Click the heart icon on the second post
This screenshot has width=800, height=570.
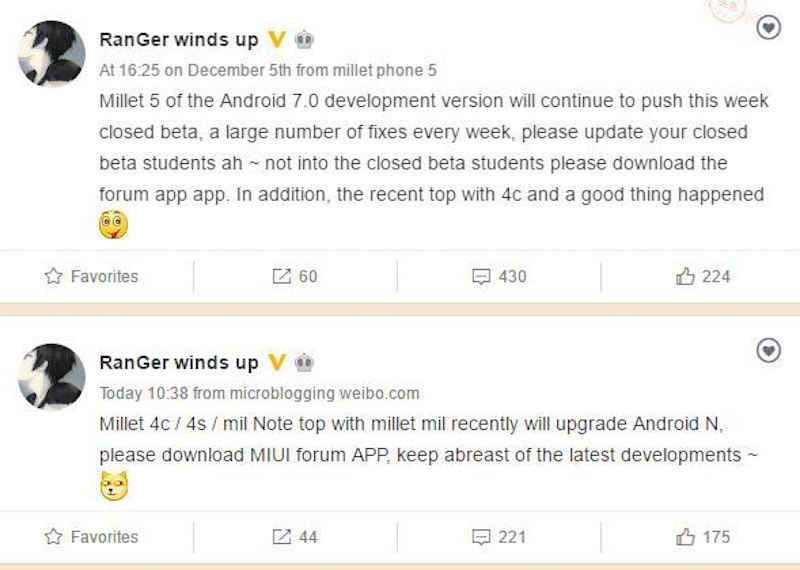pos(768,351)
